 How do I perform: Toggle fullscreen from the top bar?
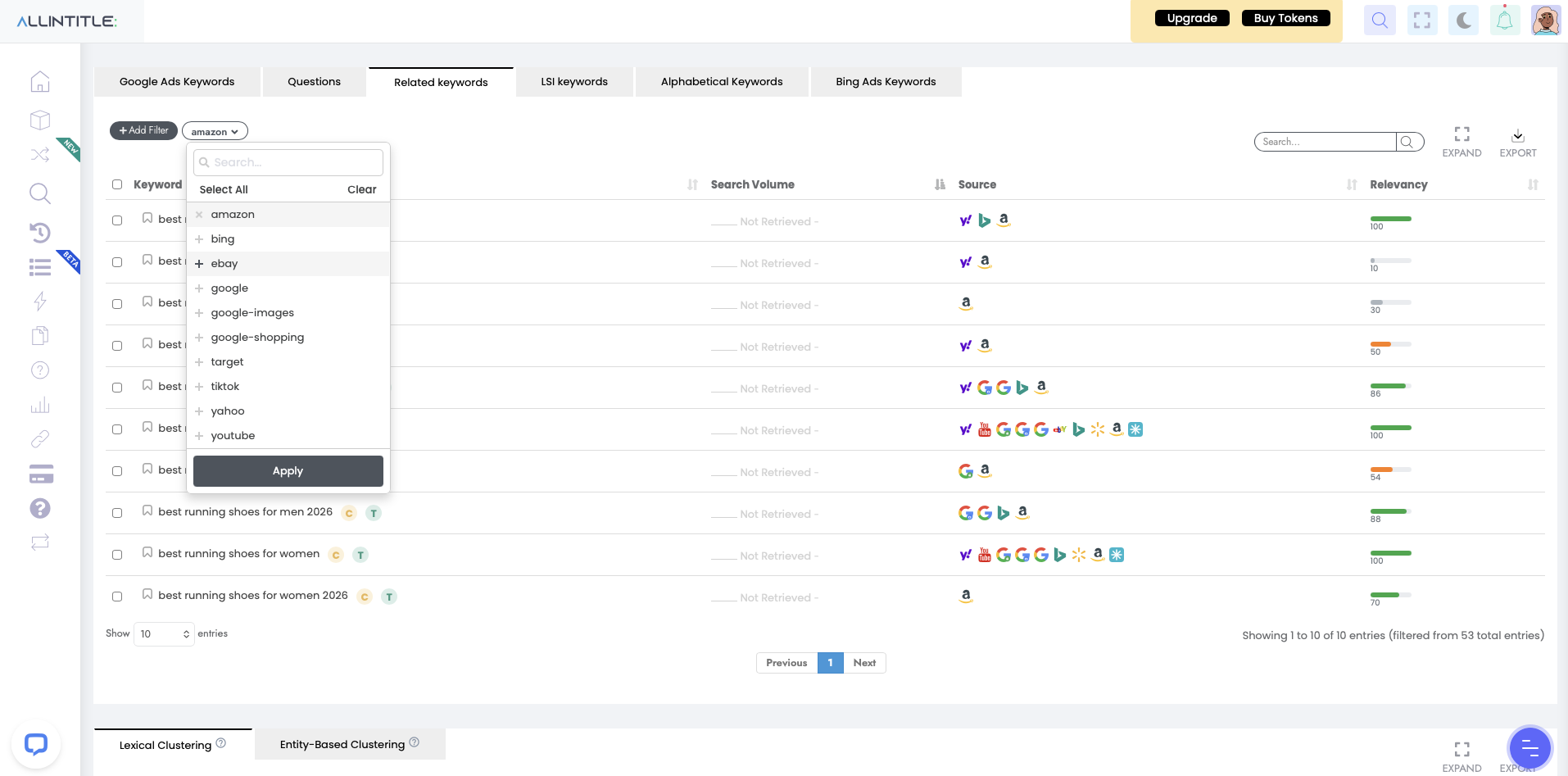coord(1422,20)
